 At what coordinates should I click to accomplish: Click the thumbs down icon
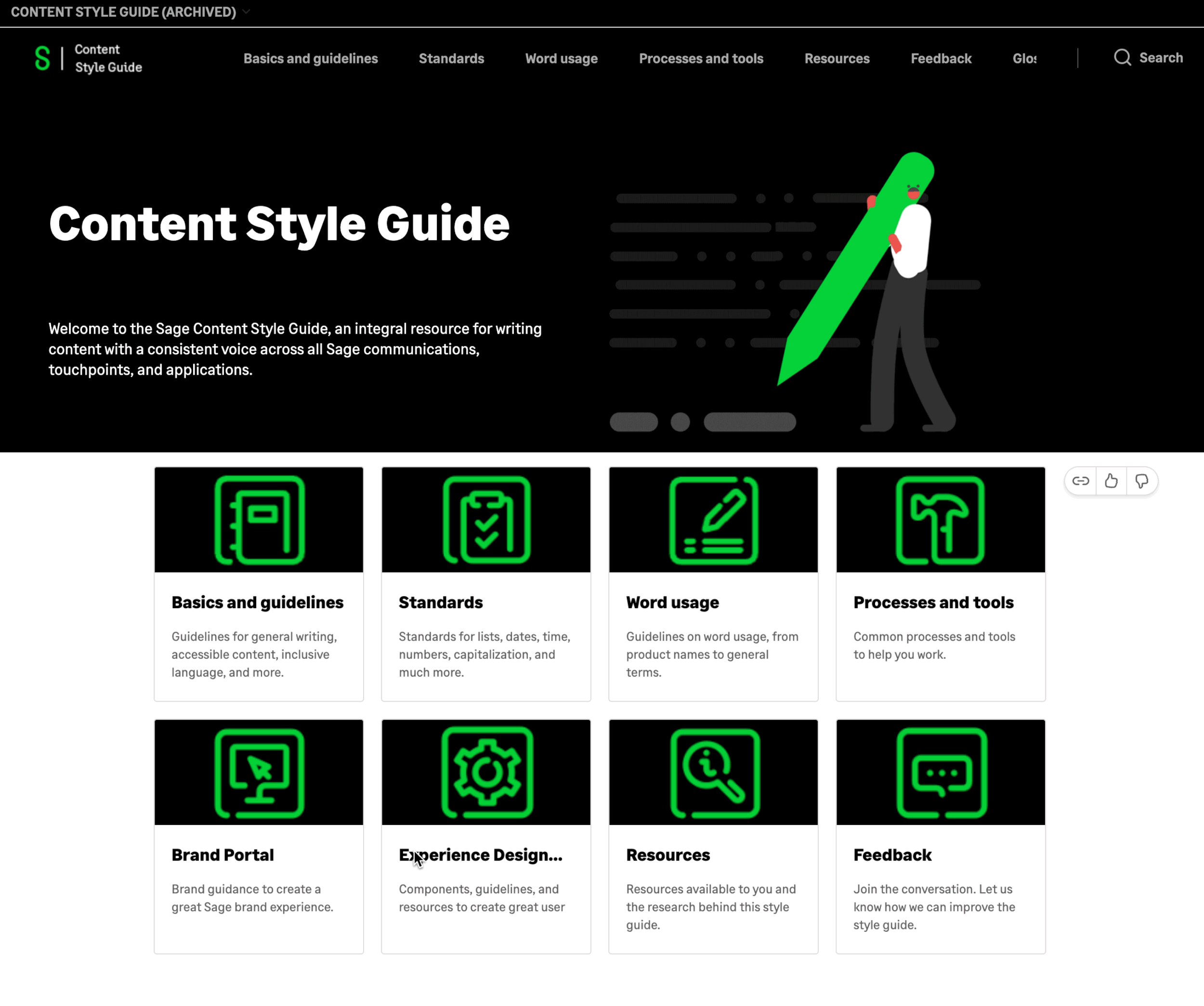coord(1141,481)
